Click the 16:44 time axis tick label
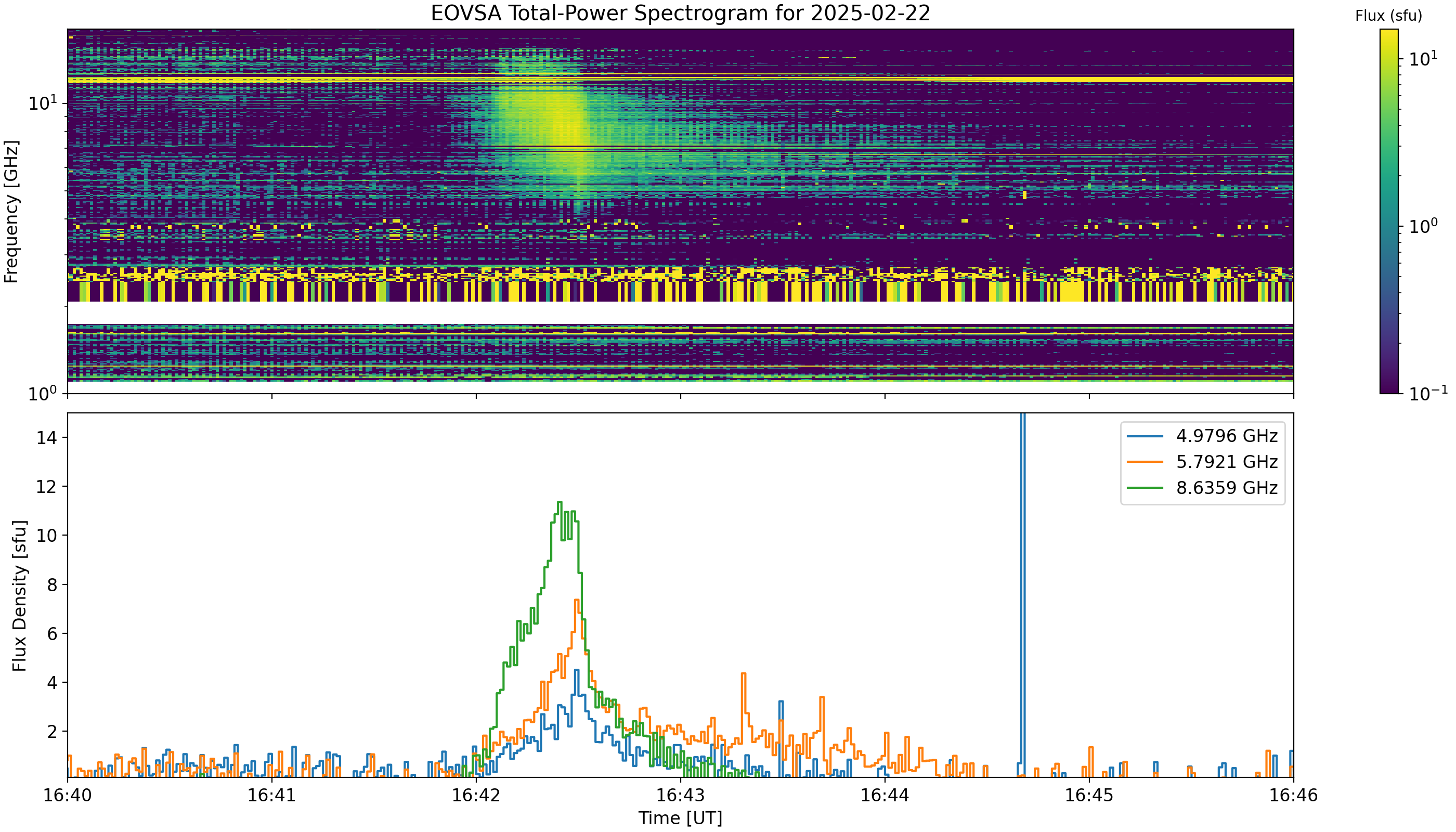This screenshot has height=832, width=1456. click(885, 796)
